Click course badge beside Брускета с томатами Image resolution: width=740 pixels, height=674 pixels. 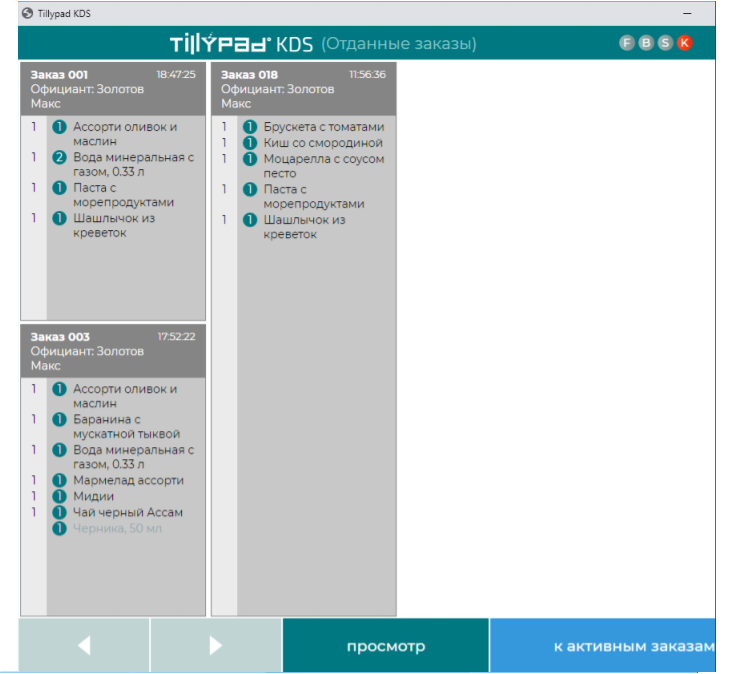tap(250, 127)
